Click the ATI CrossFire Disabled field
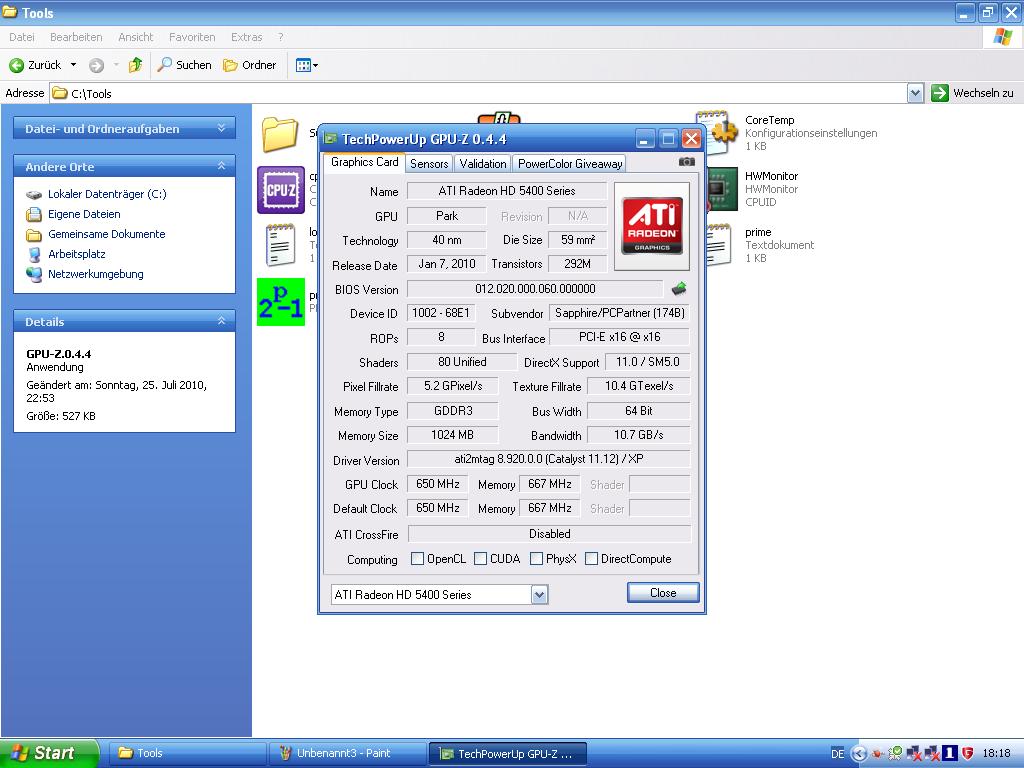Viewport: 1024px width, 768px height. (549, 534)
